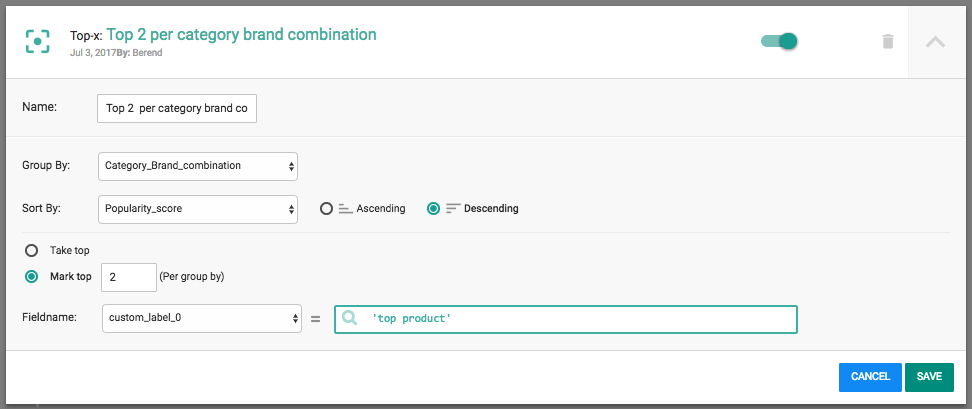972x409 pixels.
Task: Choose the Take top option
Action: 32,250
